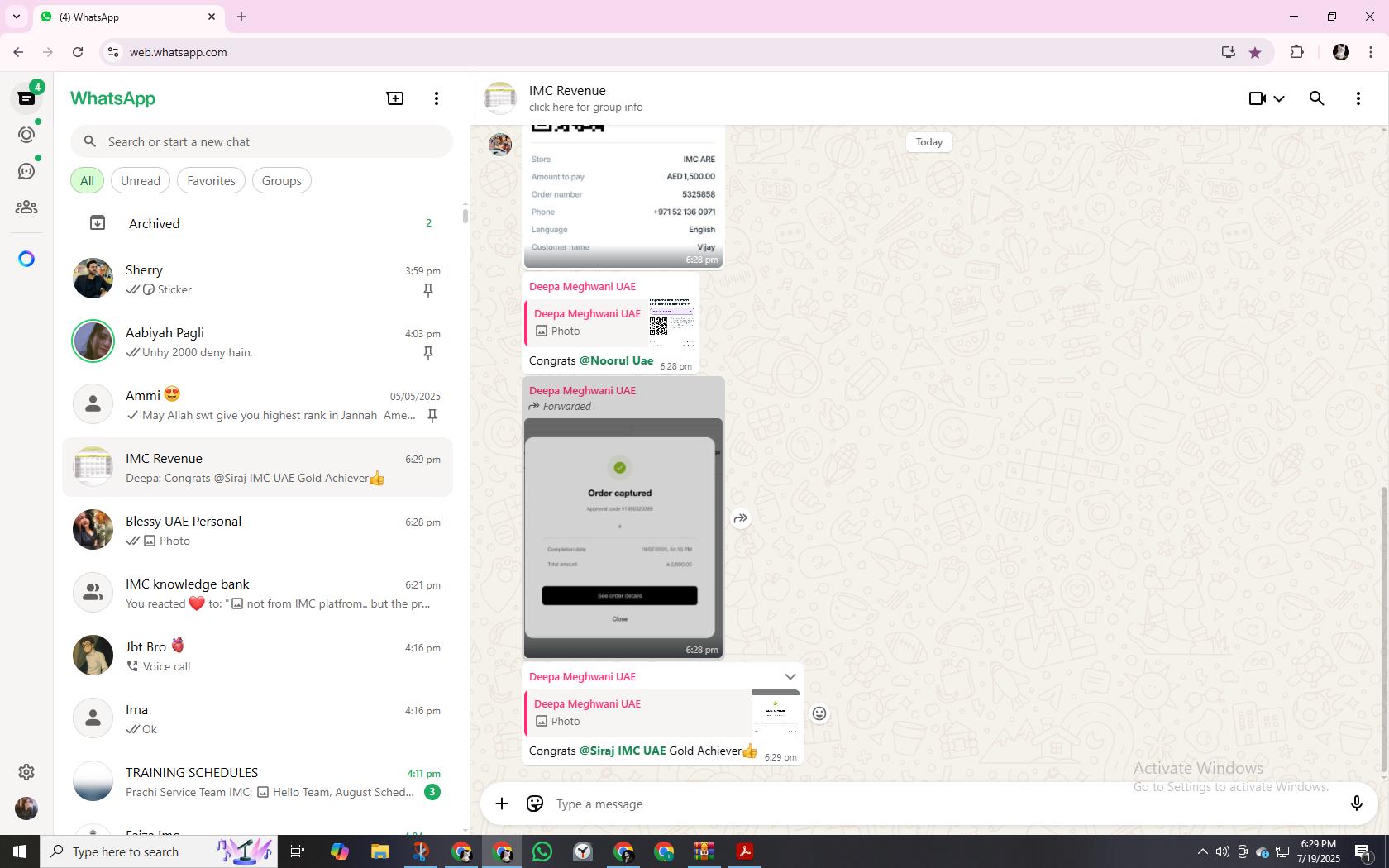Click IMC Revenue header for group info
Image resolution: width=1389 pixels, height=868 pixels.
point(585,98)
